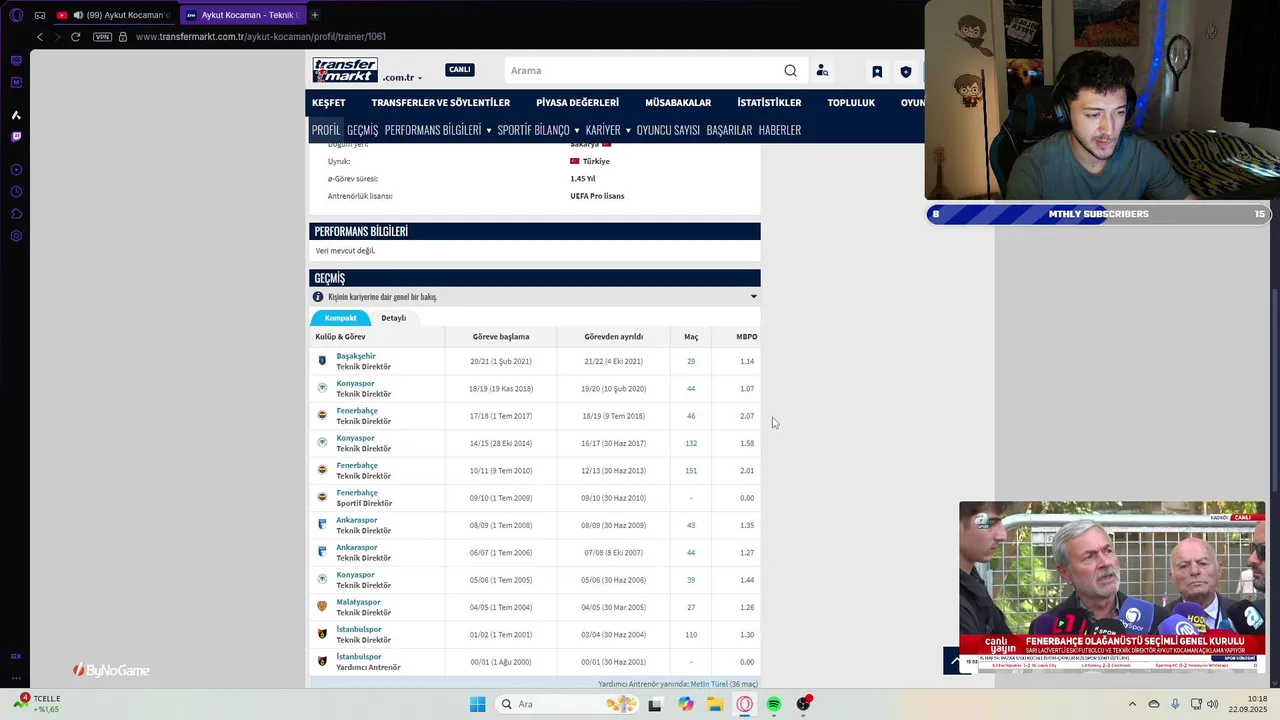Open the sidebar player icon
The height and width of the screenshot is (720, 1280).
16,169
